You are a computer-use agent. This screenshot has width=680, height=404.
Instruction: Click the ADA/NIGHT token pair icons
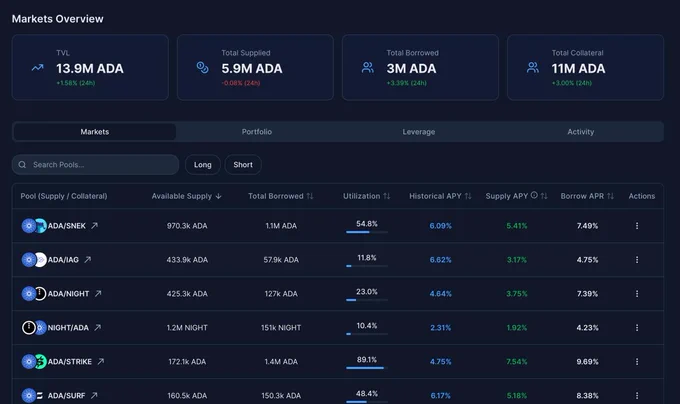[34, 293]
